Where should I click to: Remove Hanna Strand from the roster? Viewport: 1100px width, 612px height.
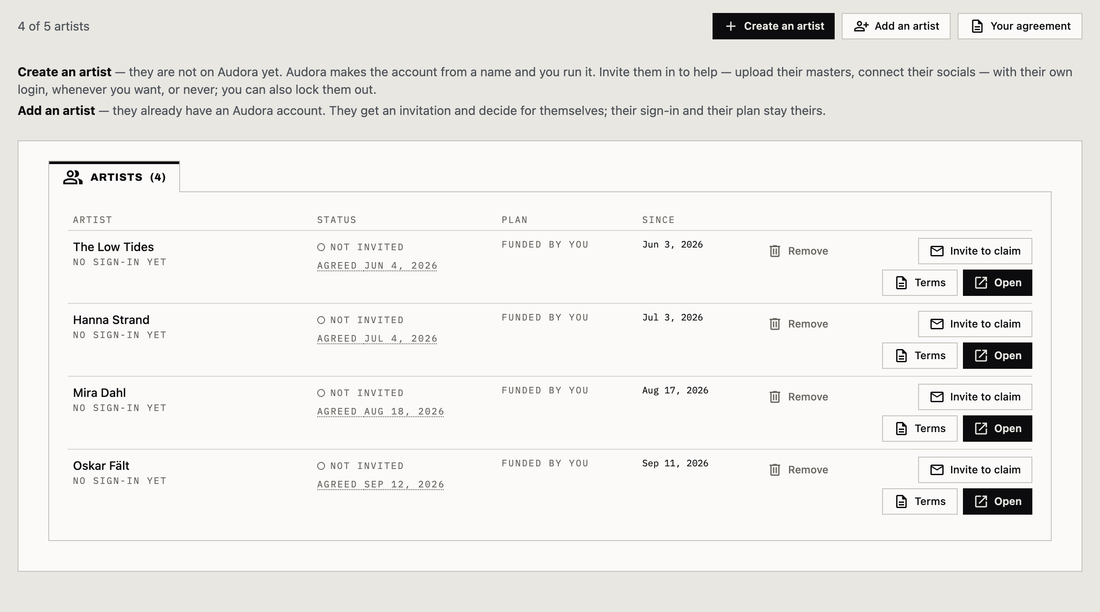(798, 324)
